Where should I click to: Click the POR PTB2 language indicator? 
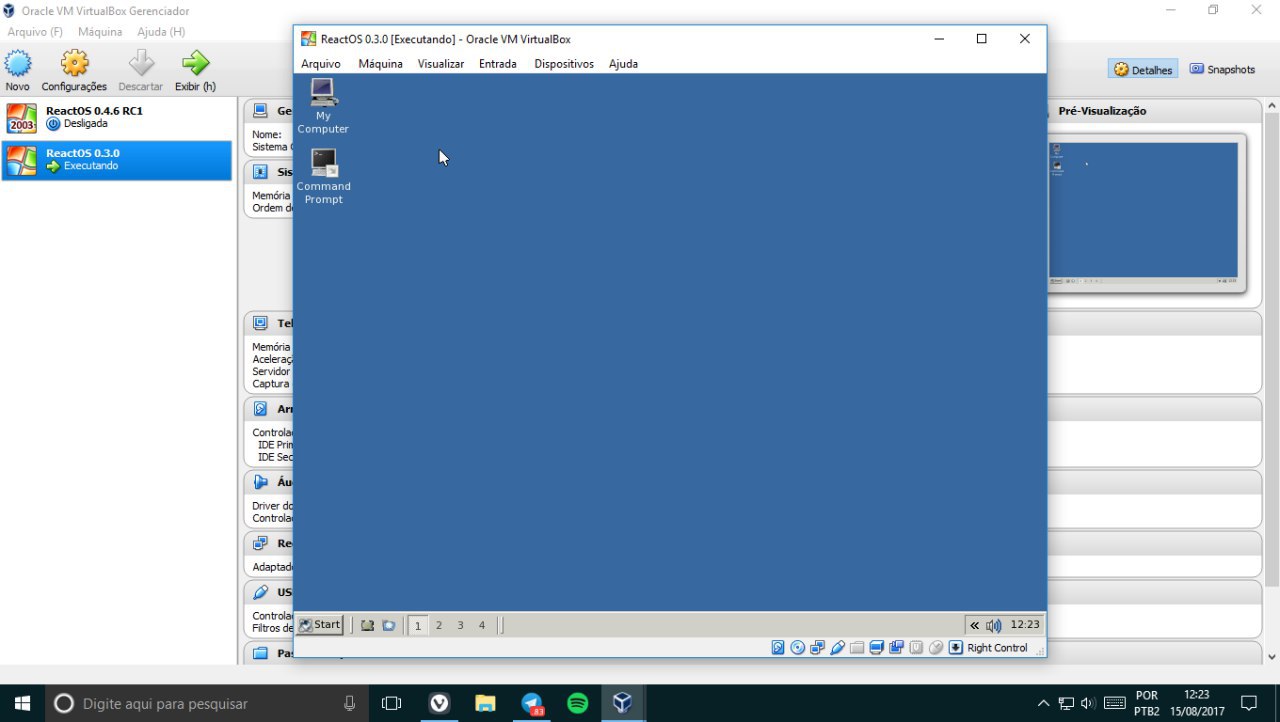coord(1147,703)
